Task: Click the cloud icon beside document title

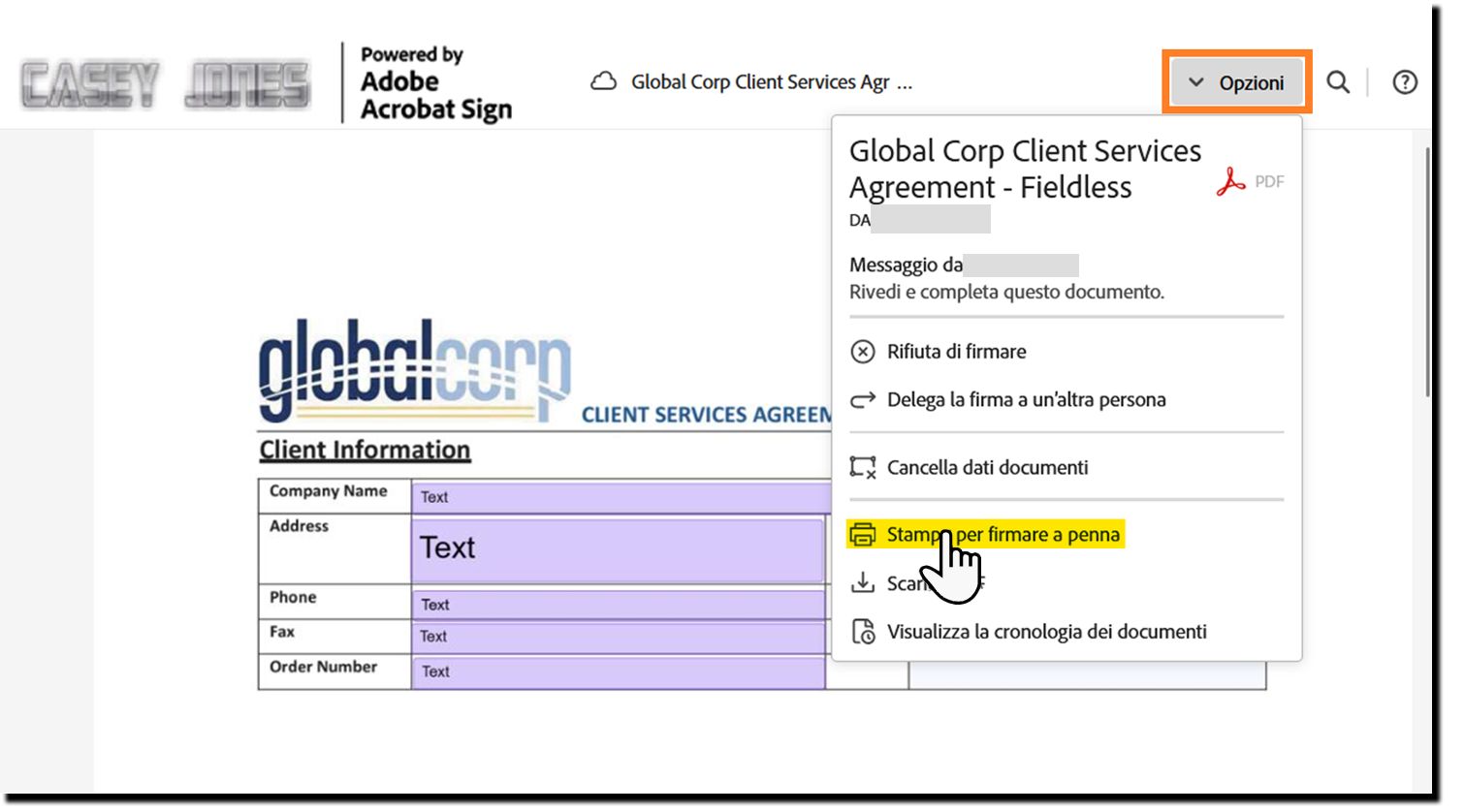Action: (x=604, y=81)
